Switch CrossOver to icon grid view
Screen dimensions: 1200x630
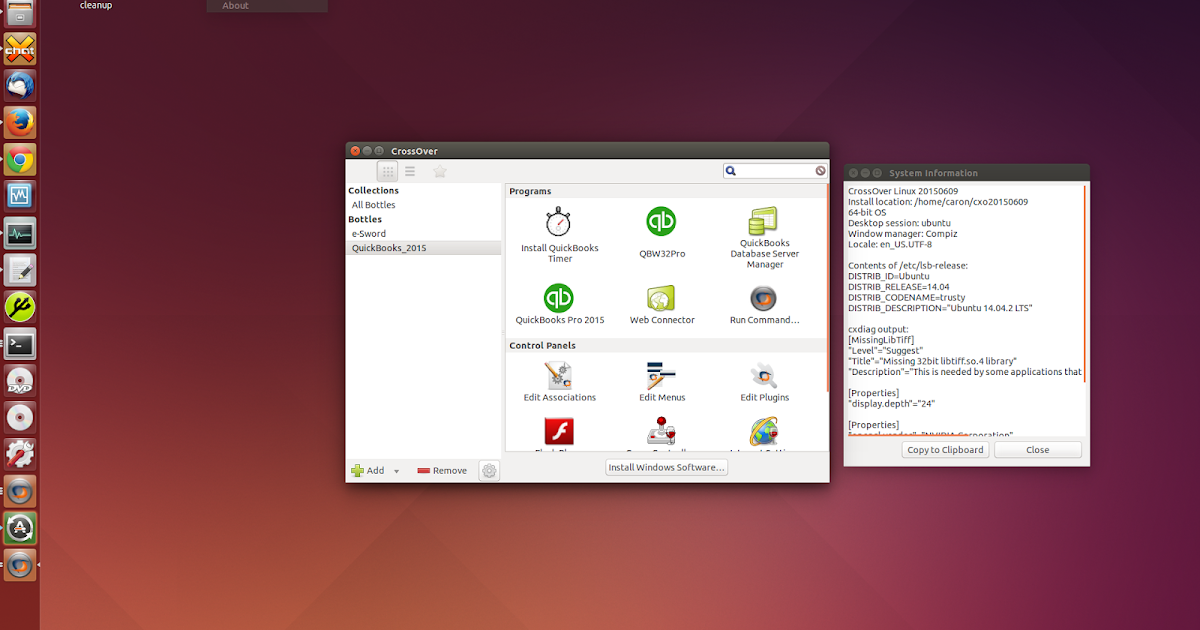pyautogui.click(x=387, y=171)
